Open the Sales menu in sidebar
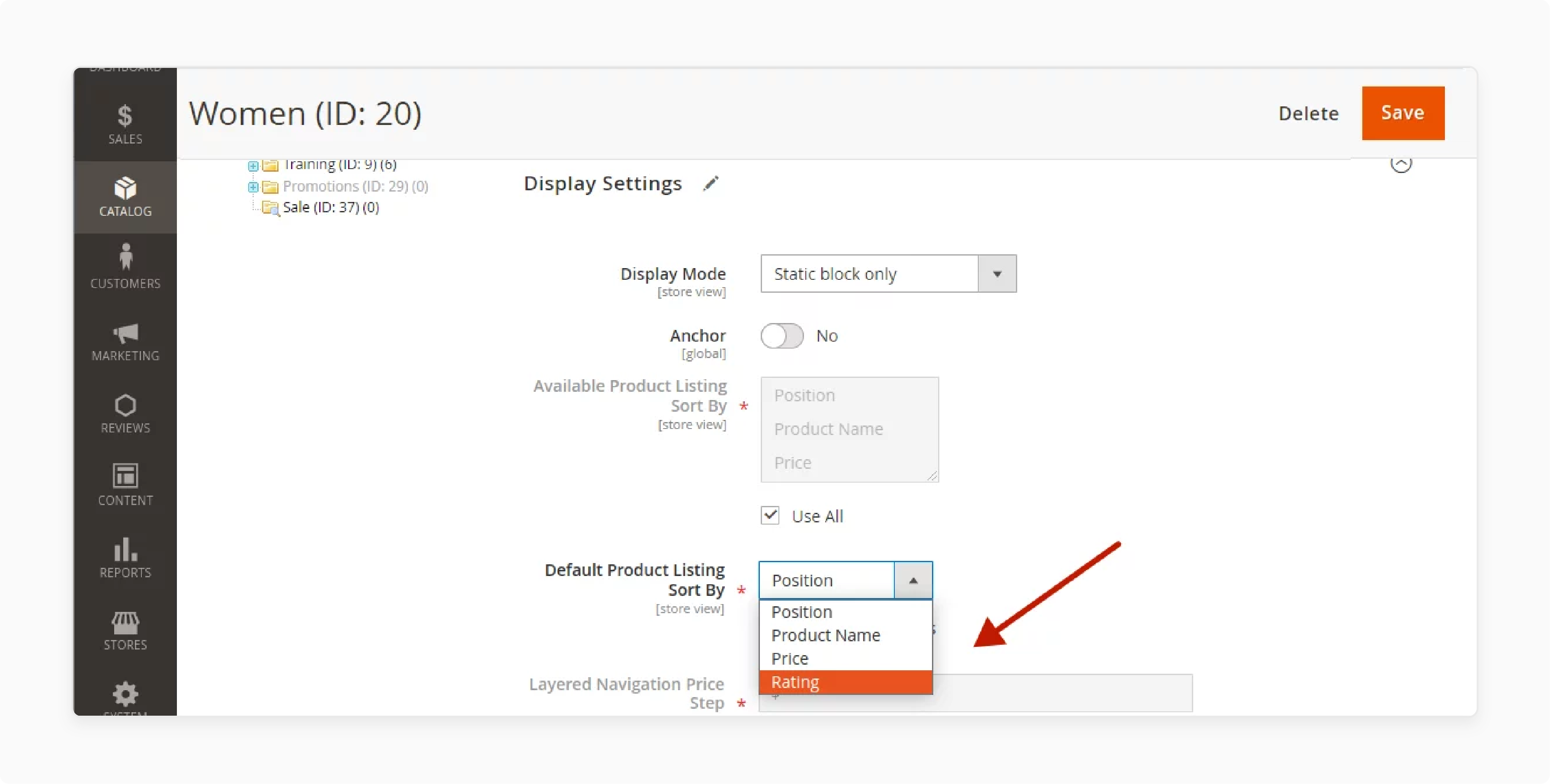The width and height of the screenshot is (1550, 784). pos(125,124)
